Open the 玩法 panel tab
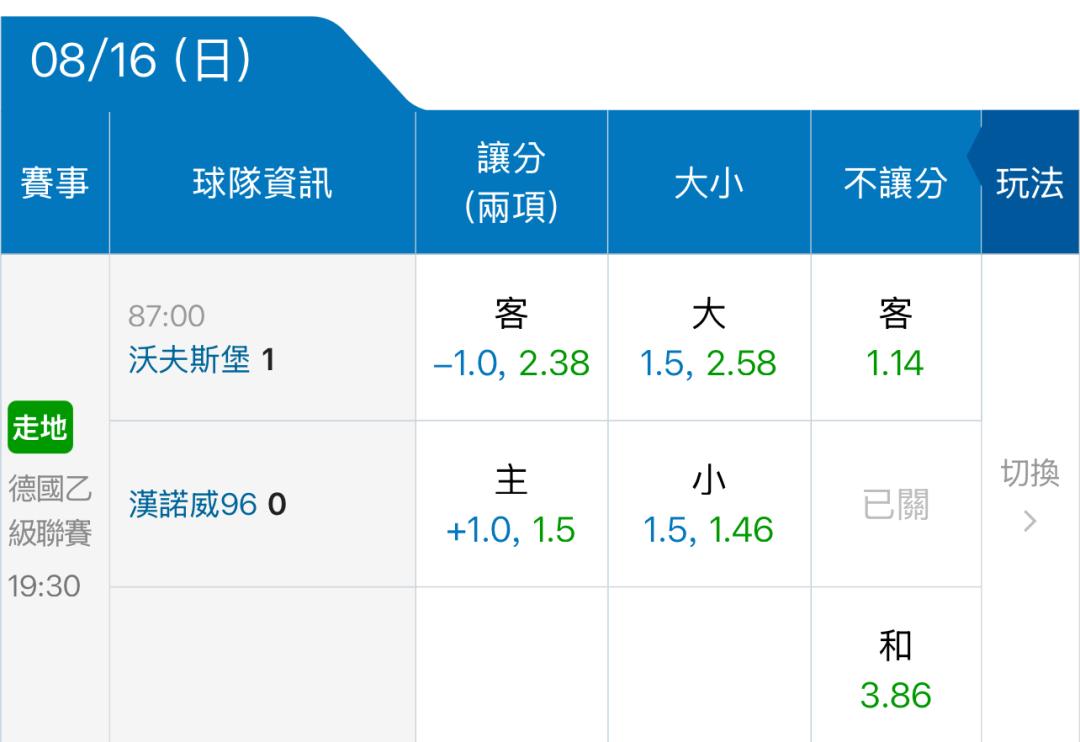This screenshot has width=1080, height=742. click(1030, 183)
